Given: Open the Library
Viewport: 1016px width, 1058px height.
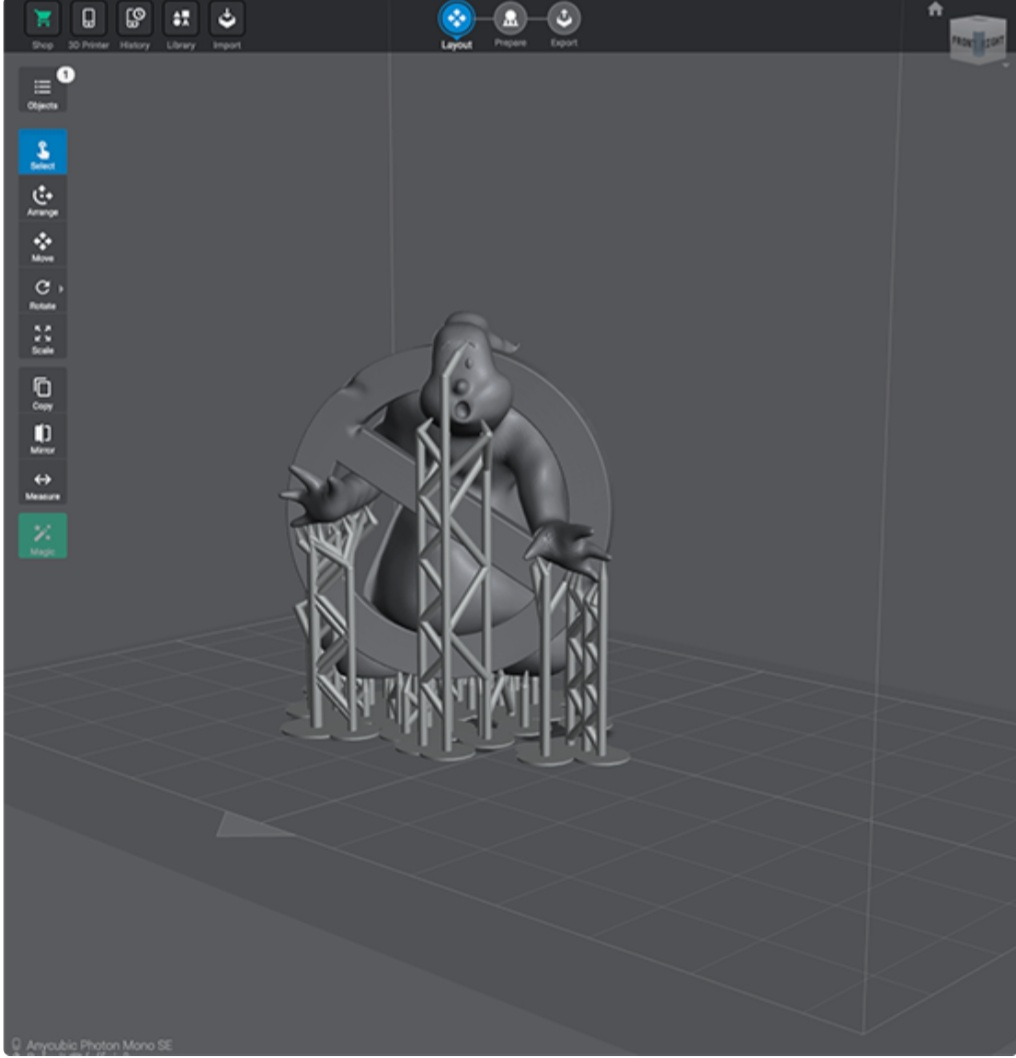Looking at the screenshot, I should coord(181,19).
